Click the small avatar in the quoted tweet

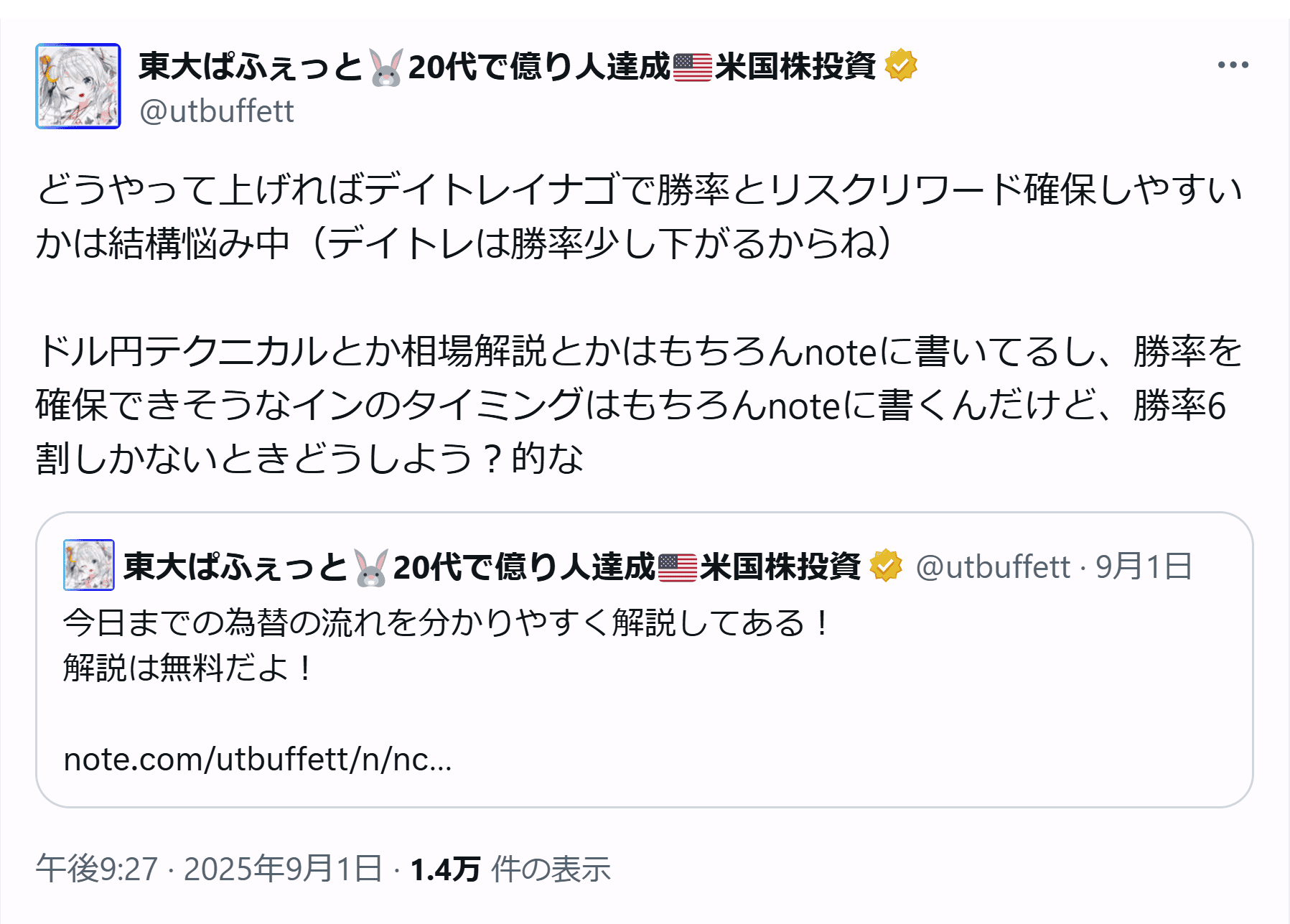click(x=89, y=565)
